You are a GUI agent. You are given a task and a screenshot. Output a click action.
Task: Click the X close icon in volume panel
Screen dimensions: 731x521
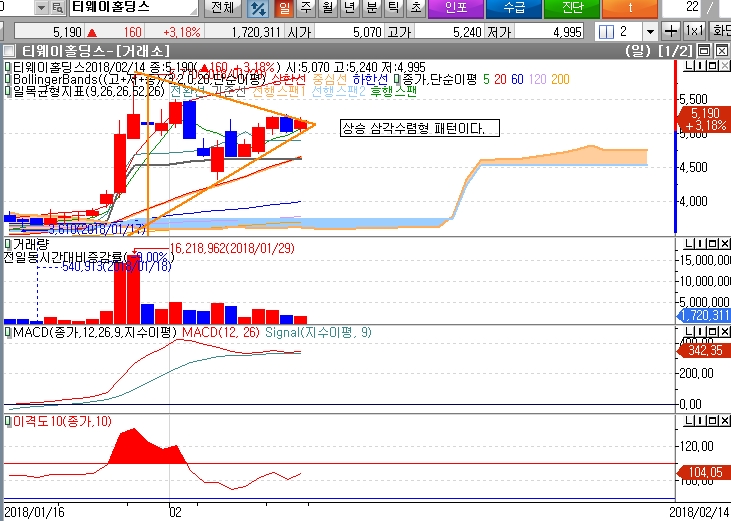click(x=724, y=243)
